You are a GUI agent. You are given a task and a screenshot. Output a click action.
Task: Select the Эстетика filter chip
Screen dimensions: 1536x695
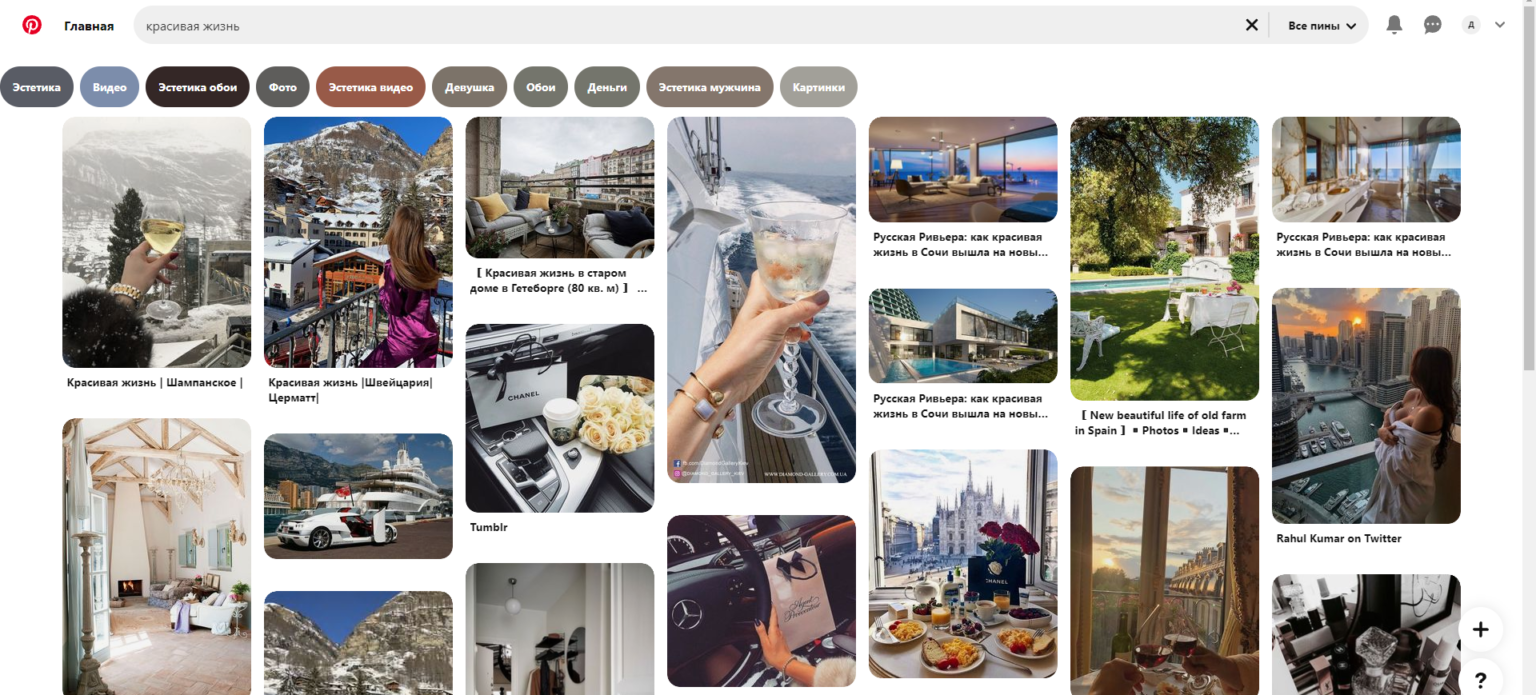click(37, 87)
